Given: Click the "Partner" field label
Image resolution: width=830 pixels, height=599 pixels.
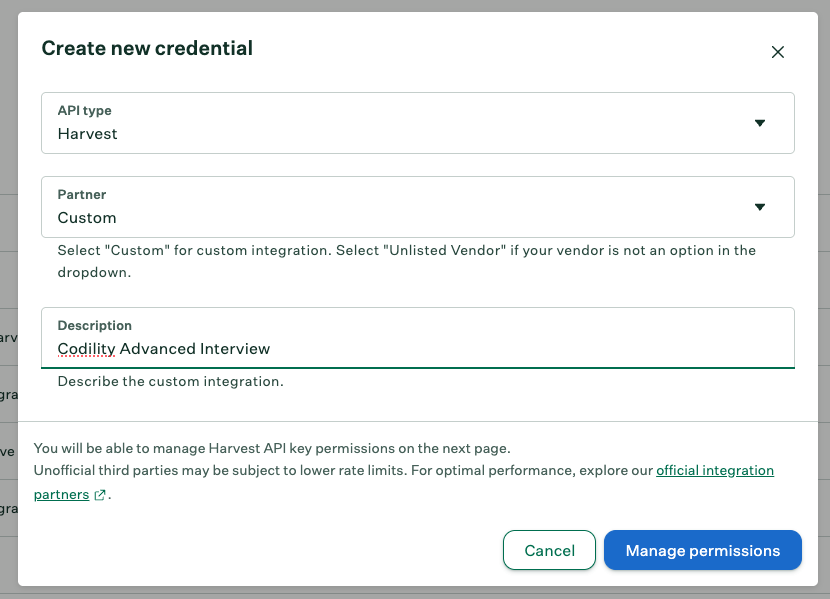Looking at the screenshot, I should pyautogui.click(x=82, y=195).
